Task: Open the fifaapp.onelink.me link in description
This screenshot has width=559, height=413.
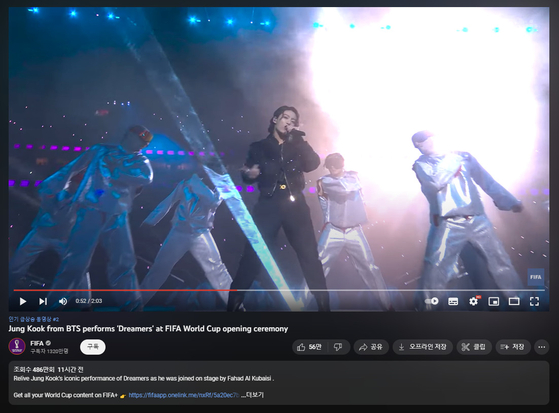Action: pyautogui.click(x=183, y=395)
